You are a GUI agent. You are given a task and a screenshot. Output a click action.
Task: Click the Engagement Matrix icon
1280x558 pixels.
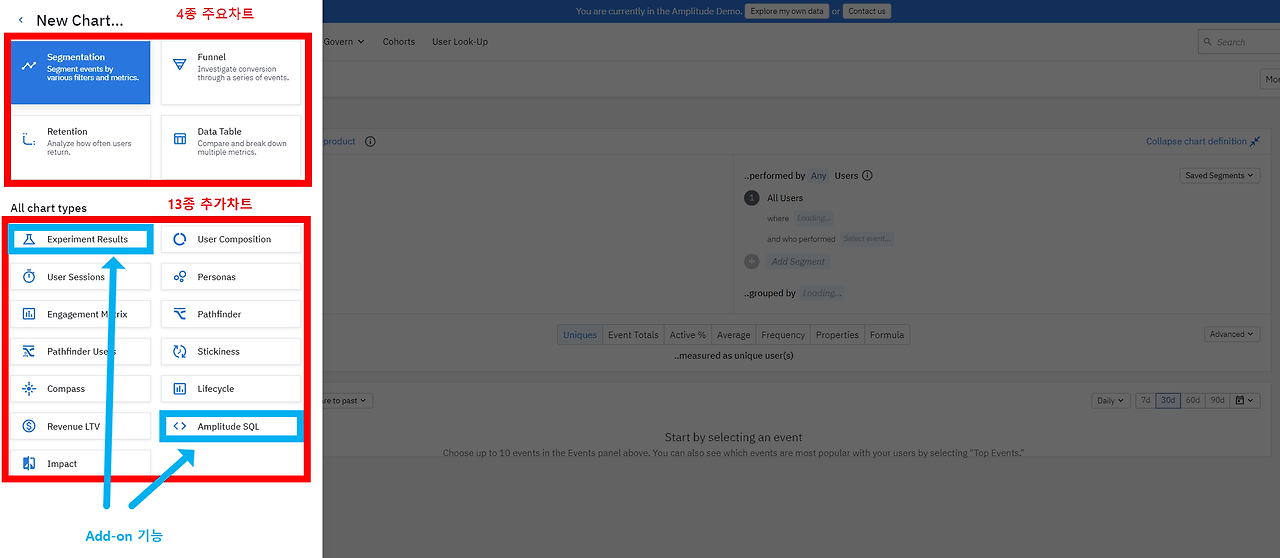coord(29,314)
